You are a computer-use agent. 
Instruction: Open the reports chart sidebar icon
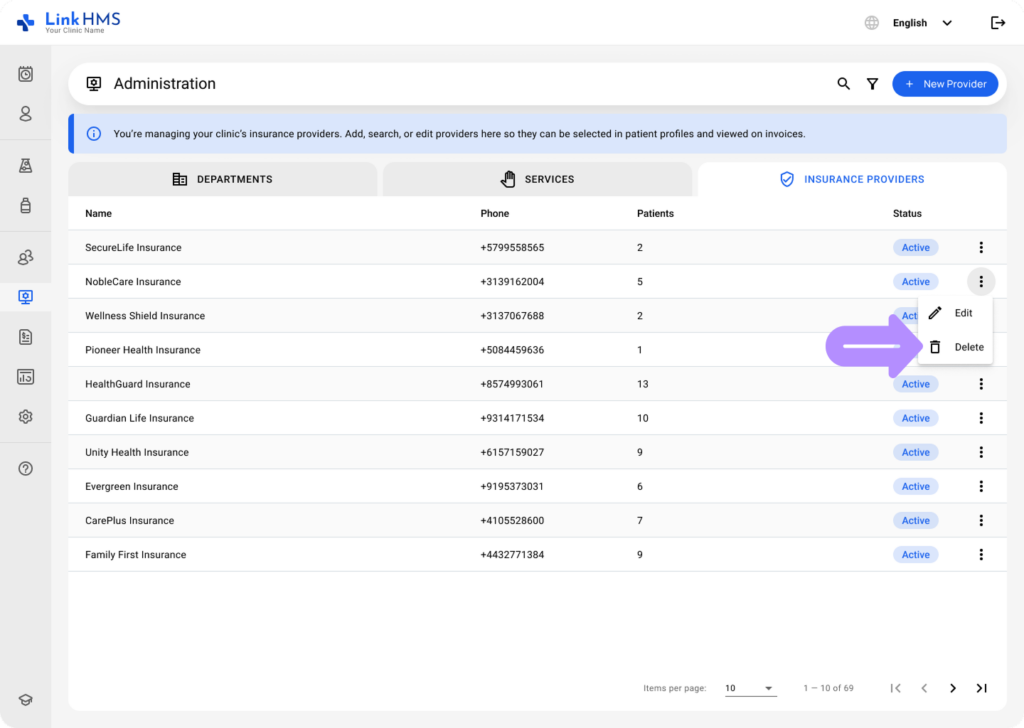pyautogui.click(x=25, y=377)
